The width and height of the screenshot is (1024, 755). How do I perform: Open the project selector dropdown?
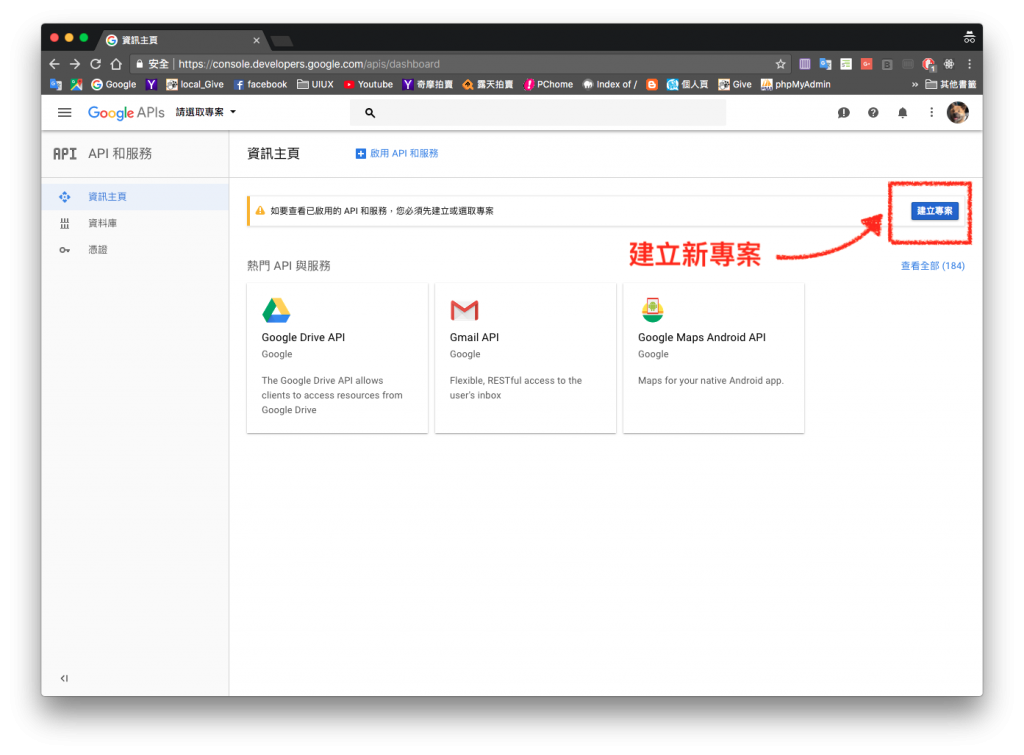(x=206, y=112)
